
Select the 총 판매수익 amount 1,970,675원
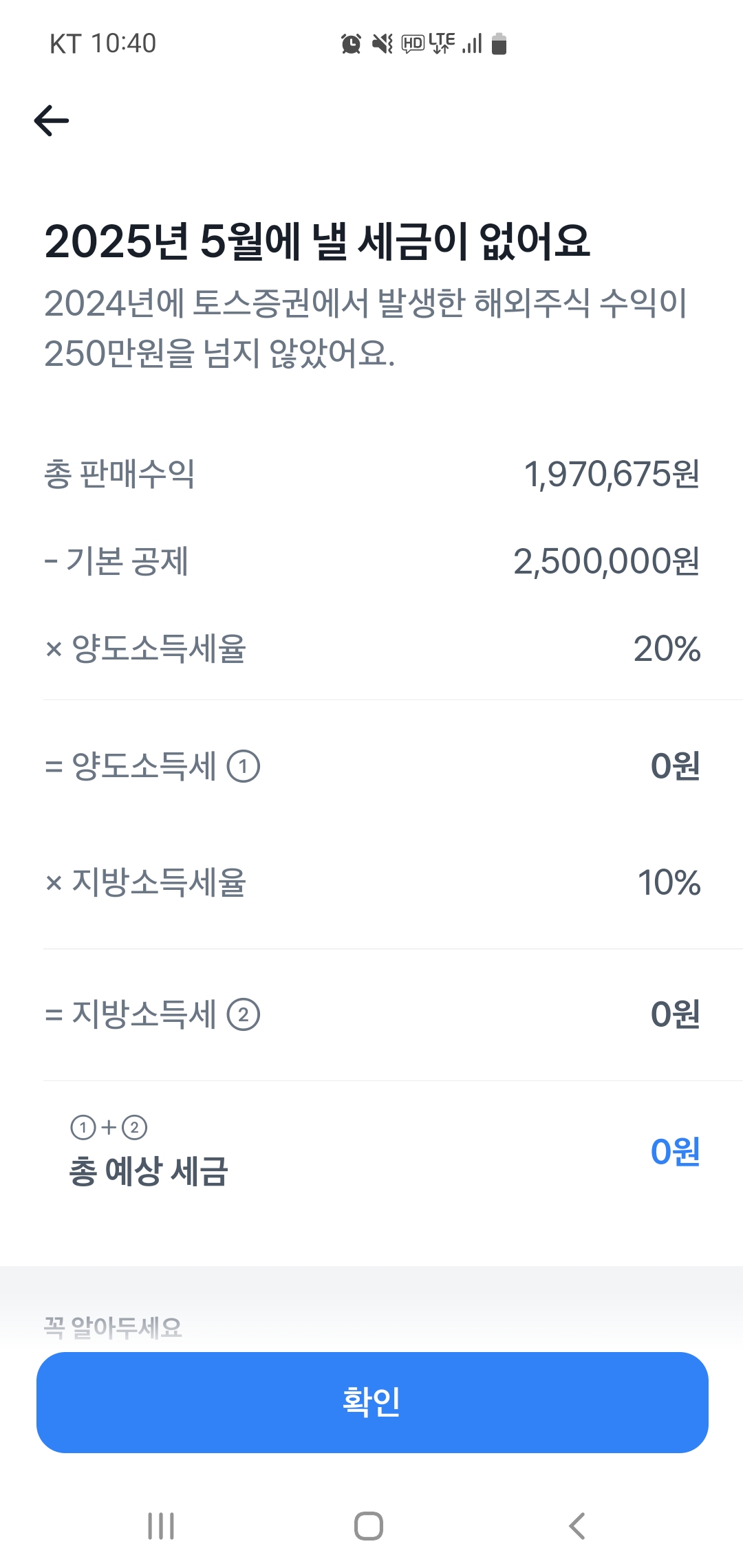(x=612, y=474)
